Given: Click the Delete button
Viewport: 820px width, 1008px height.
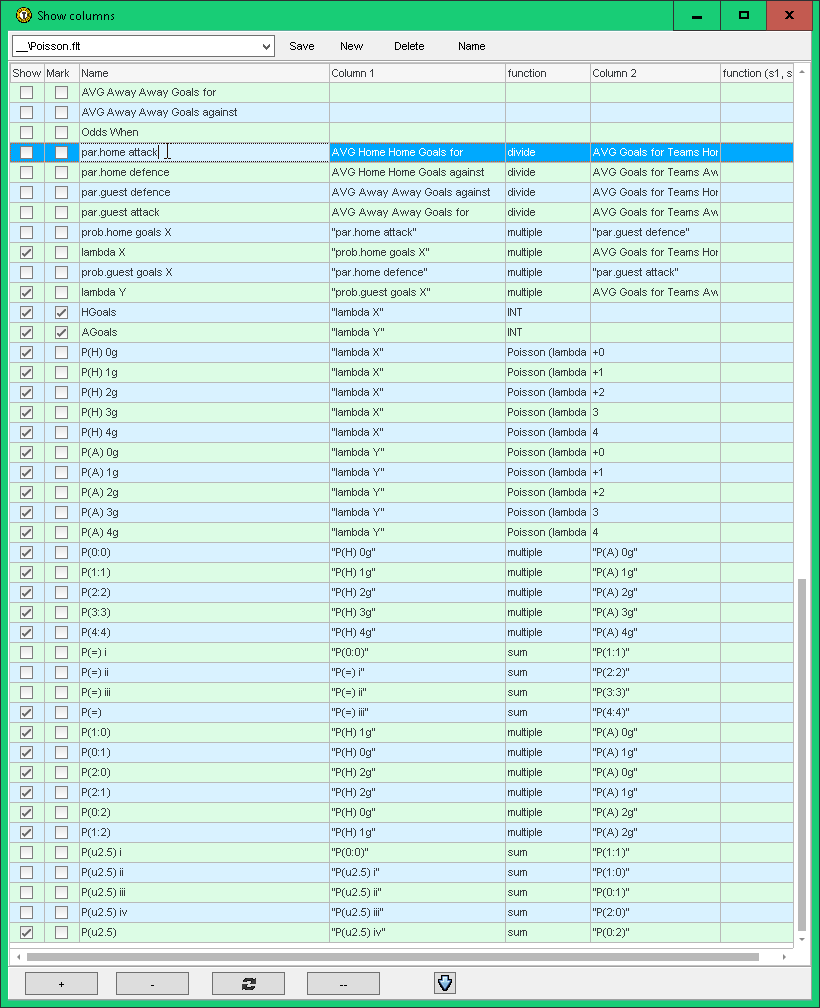Looking at the screenshot, I should click(408, 46).
